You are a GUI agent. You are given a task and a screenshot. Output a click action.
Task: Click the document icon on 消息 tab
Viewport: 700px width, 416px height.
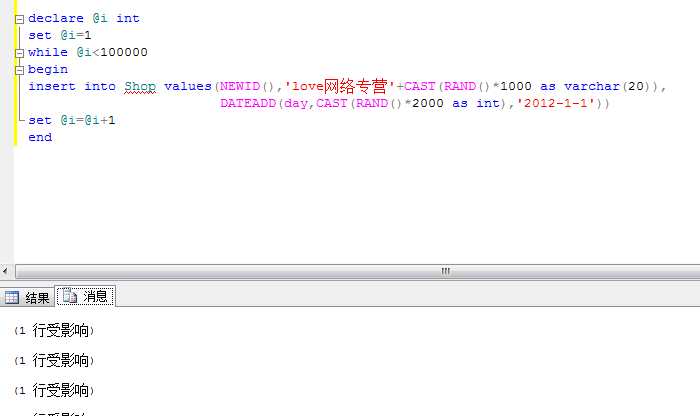point(70,296)
